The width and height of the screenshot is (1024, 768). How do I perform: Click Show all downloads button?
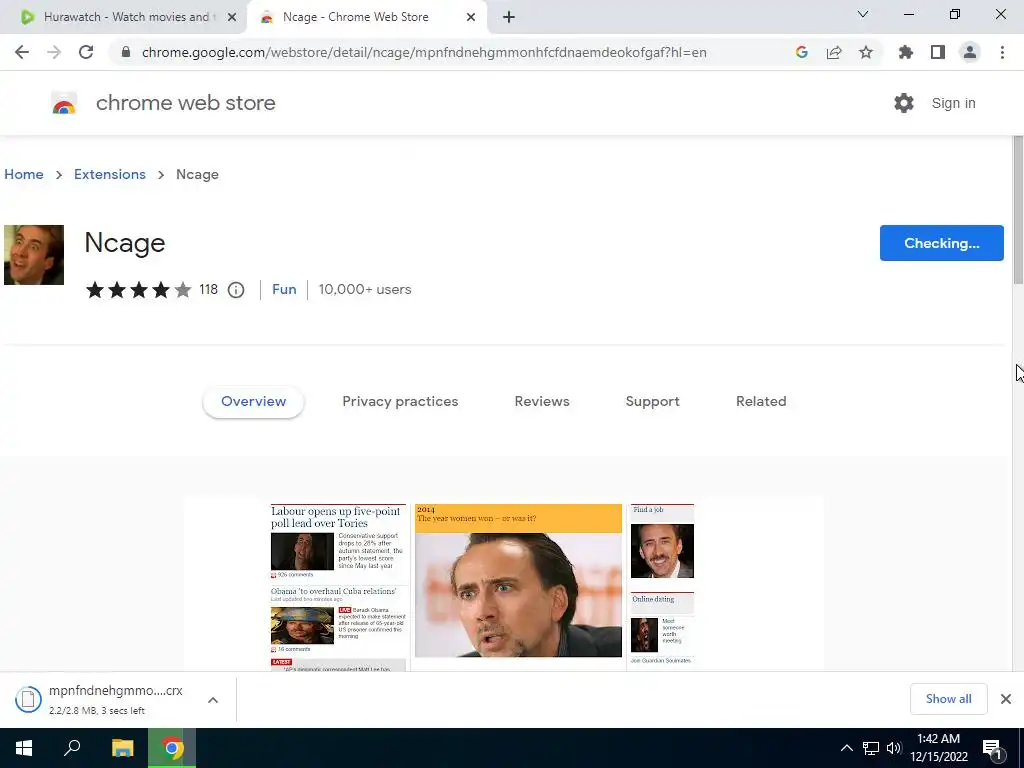click(x=948, y=699)
